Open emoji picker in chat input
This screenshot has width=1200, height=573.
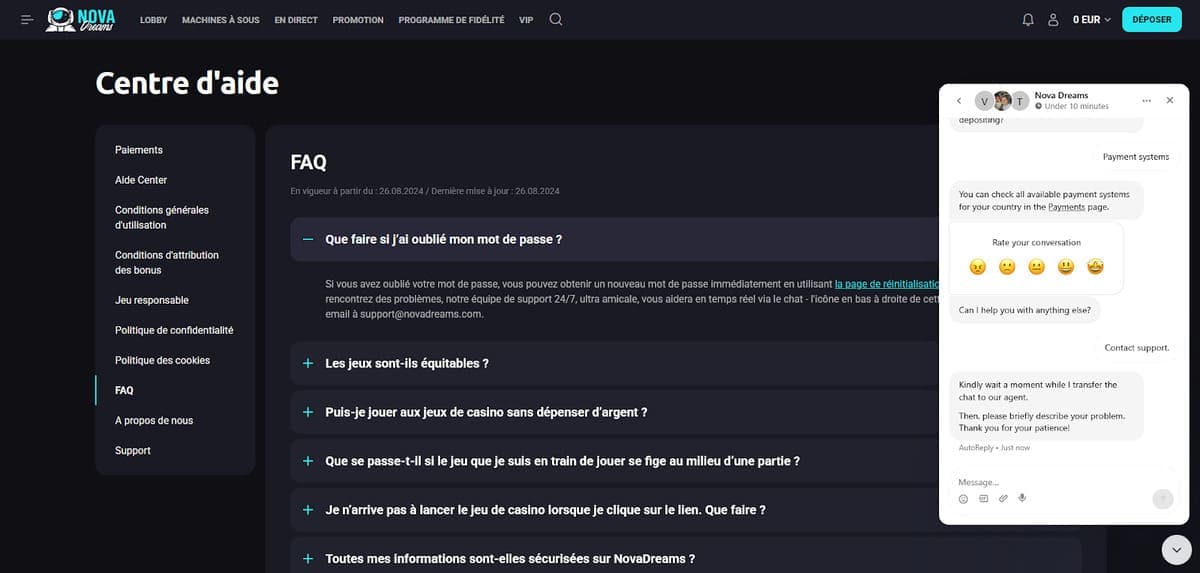964,498
